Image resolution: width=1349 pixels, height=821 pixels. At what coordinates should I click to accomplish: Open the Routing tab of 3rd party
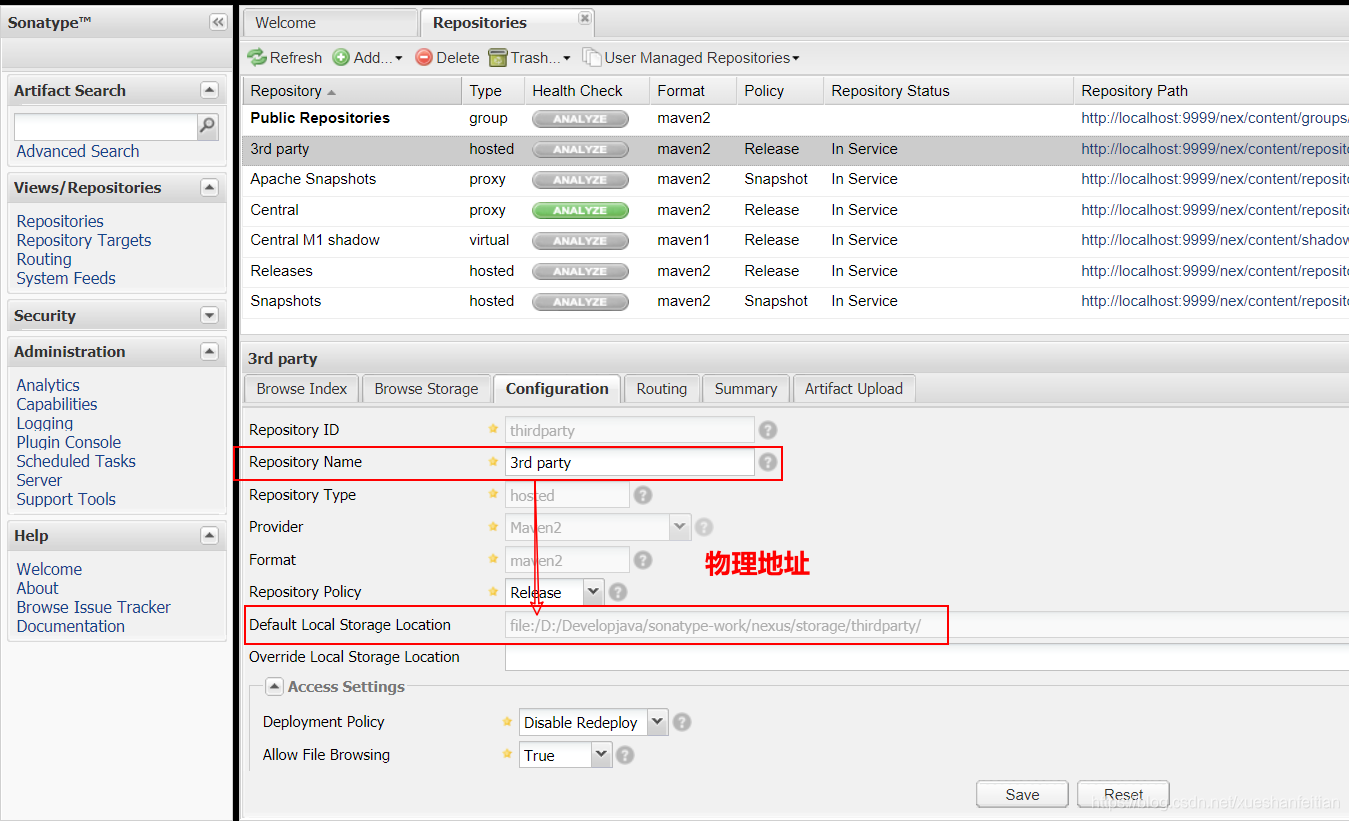[x=661, y=389]
